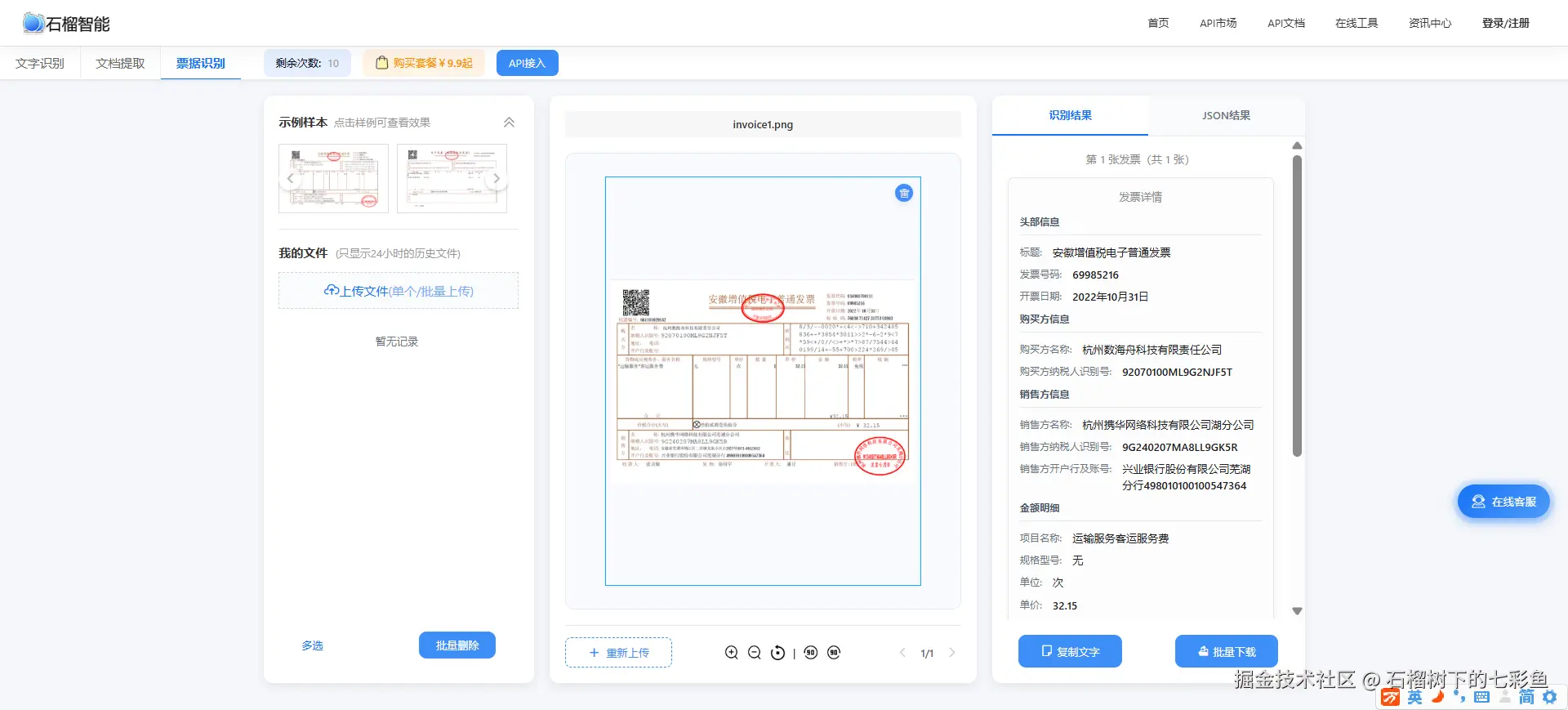Viewport: 1568px width, 710px height.
Task: Click the IME moon icon
Action: pos(1437,697)
